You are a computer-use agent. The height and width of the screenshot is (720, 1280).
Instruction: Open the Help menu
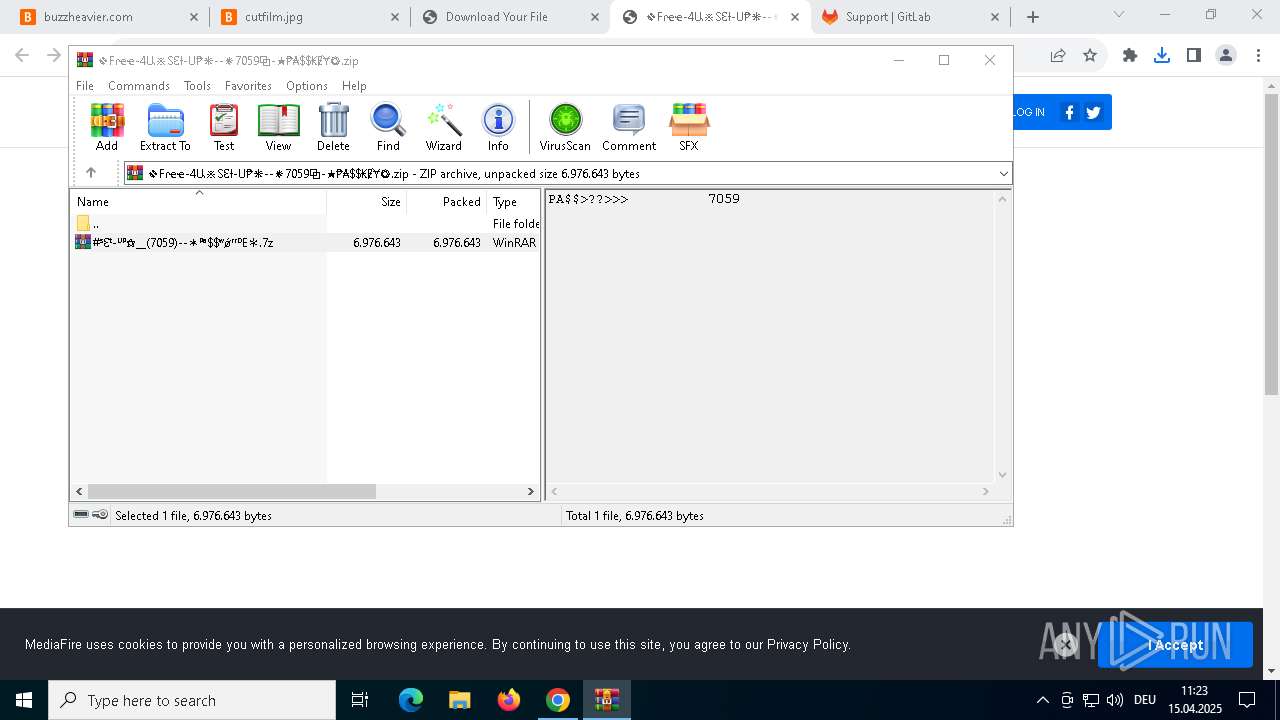354,86
